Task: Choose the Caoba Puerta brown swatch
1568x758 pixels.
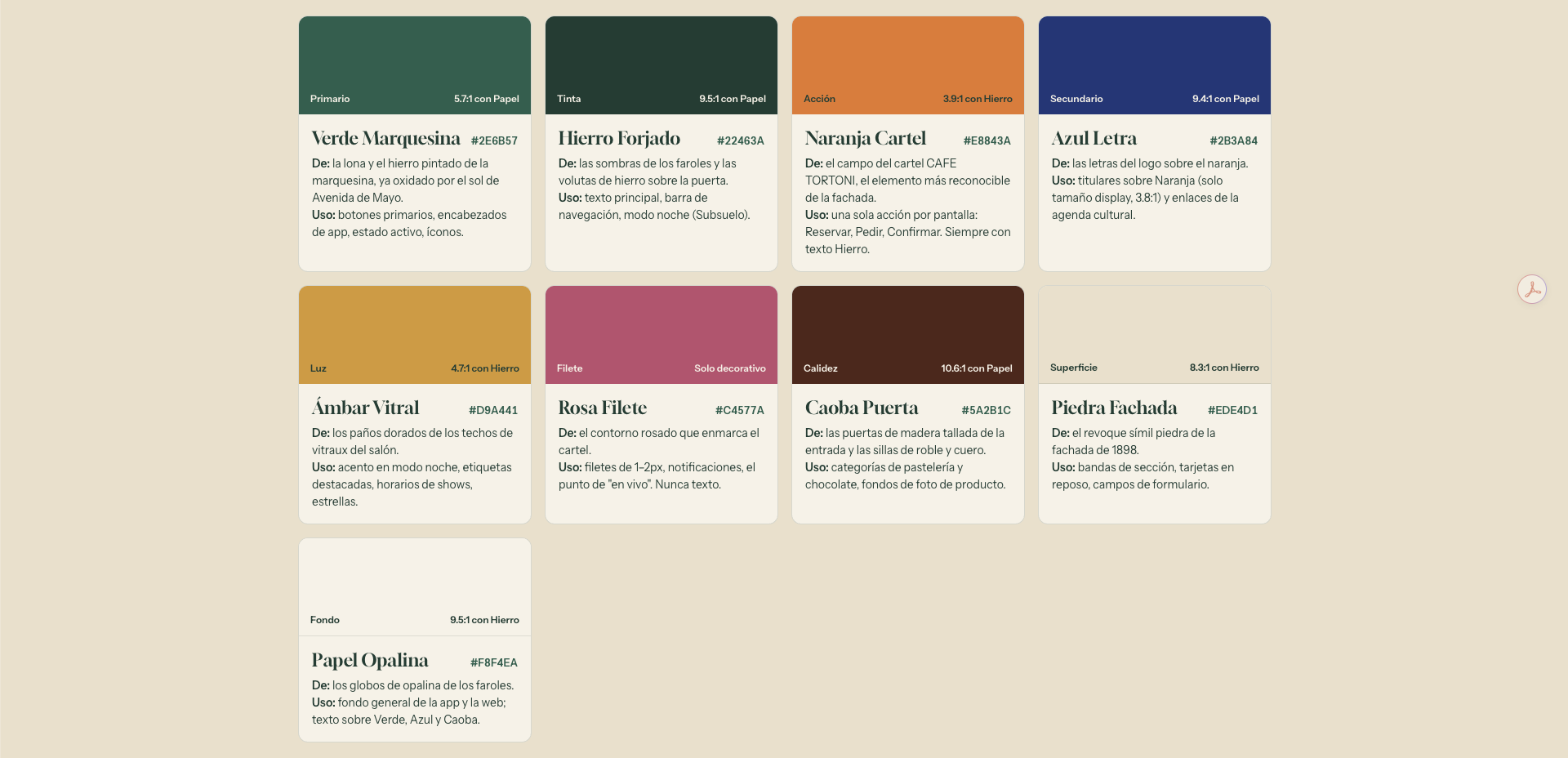Action: (908, 335)
